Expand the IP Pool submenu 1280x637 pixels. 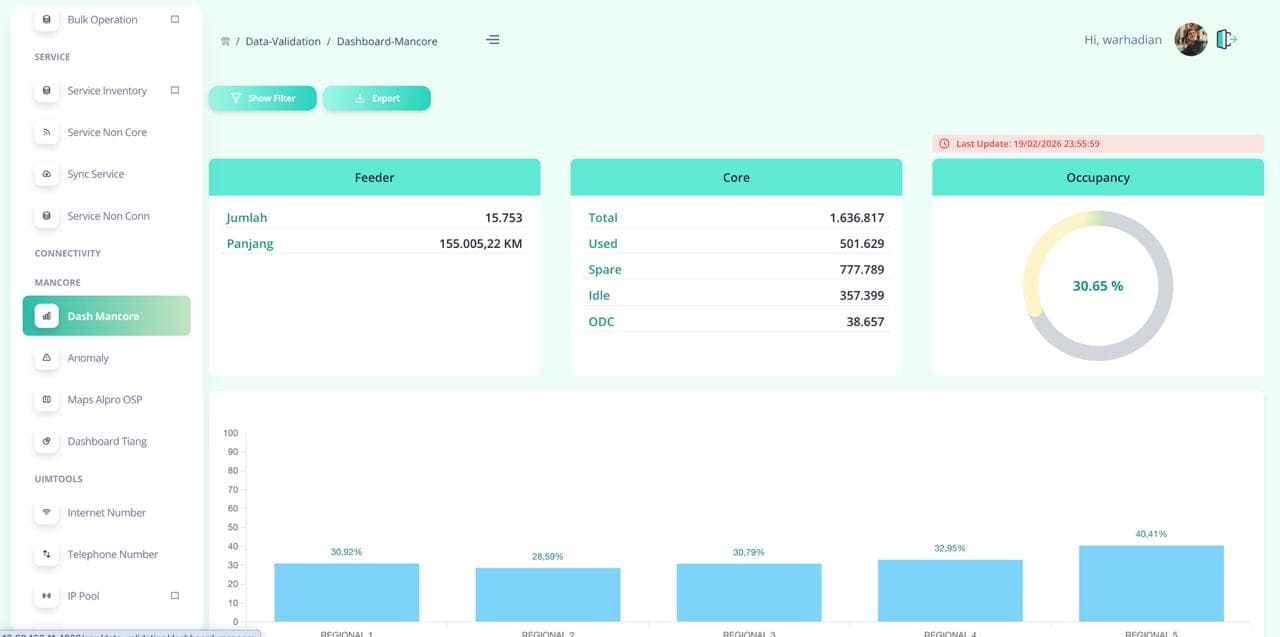pyautogui.click(x=175, y=595)
